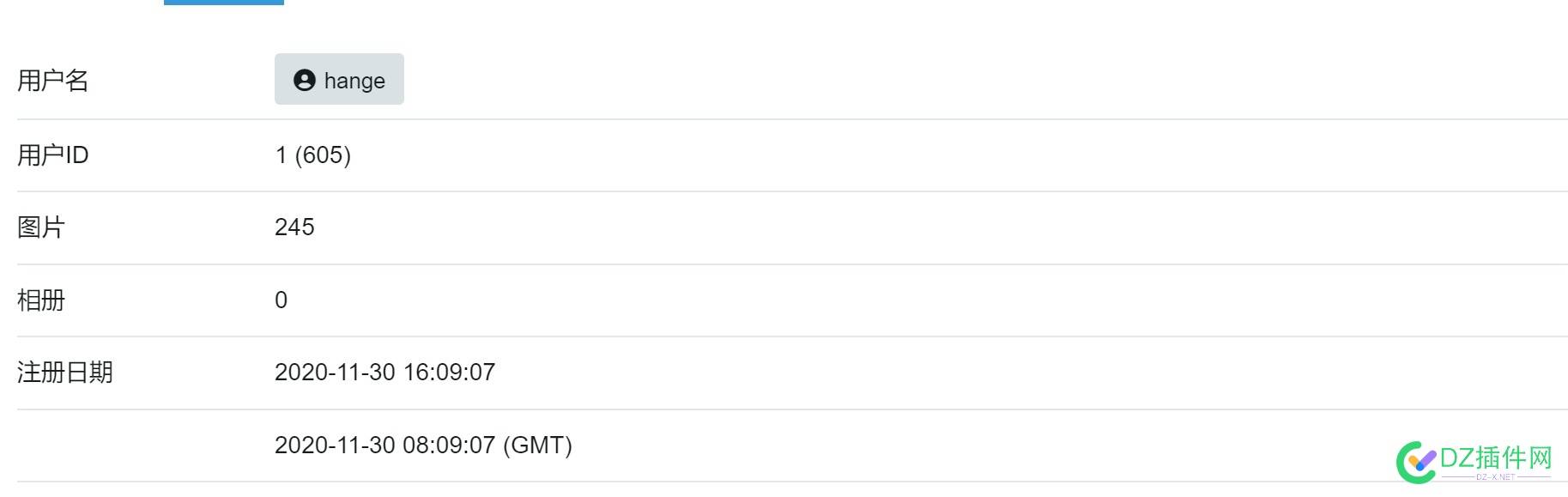Click the user avatar icon beside hange
Viewport: 1568px width, 497px height.
(304, 80)
